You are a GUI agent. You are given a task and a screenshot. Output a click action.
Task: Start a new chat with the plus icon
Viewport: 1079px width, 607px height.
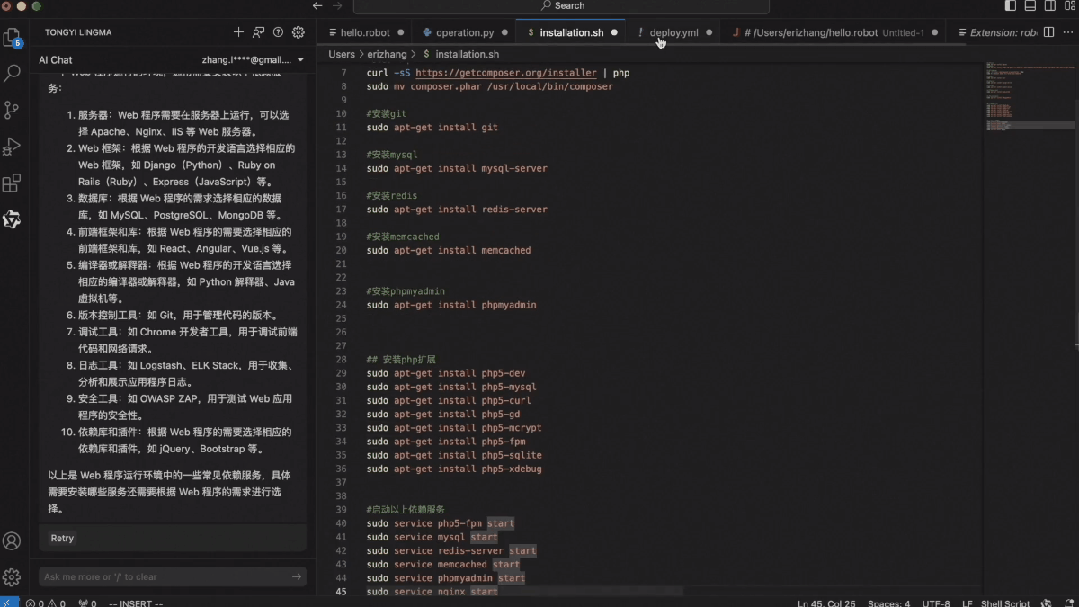[x=238, y=32]
